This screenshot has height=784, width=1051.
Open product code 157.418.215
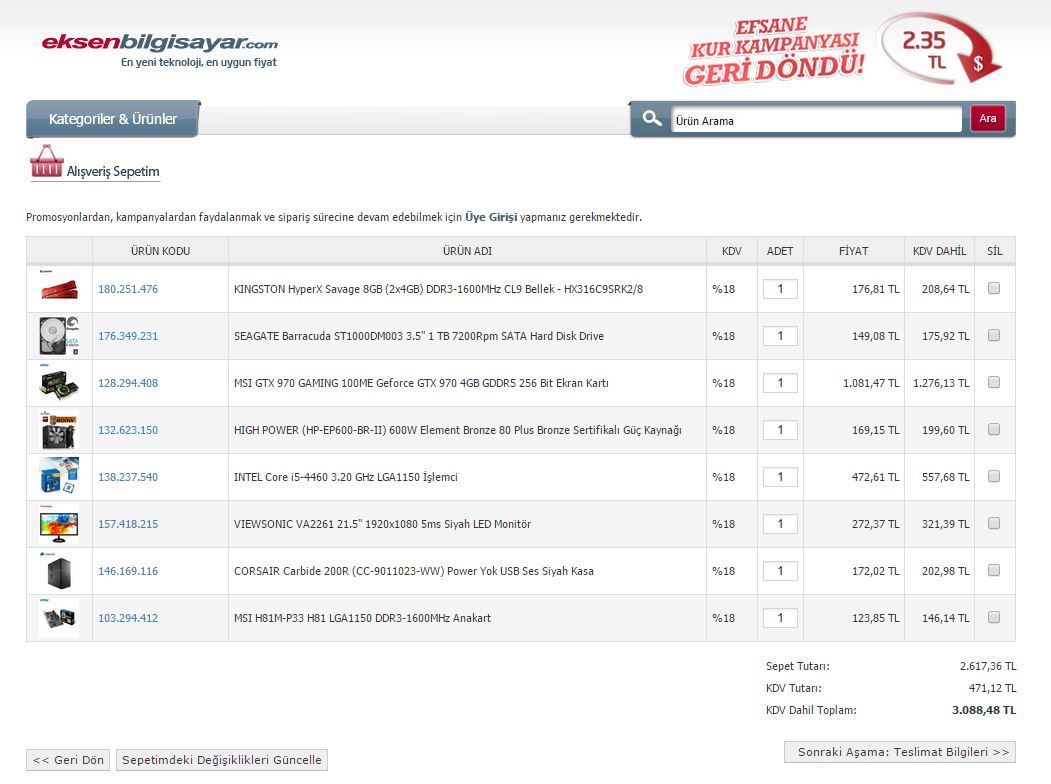128,523
